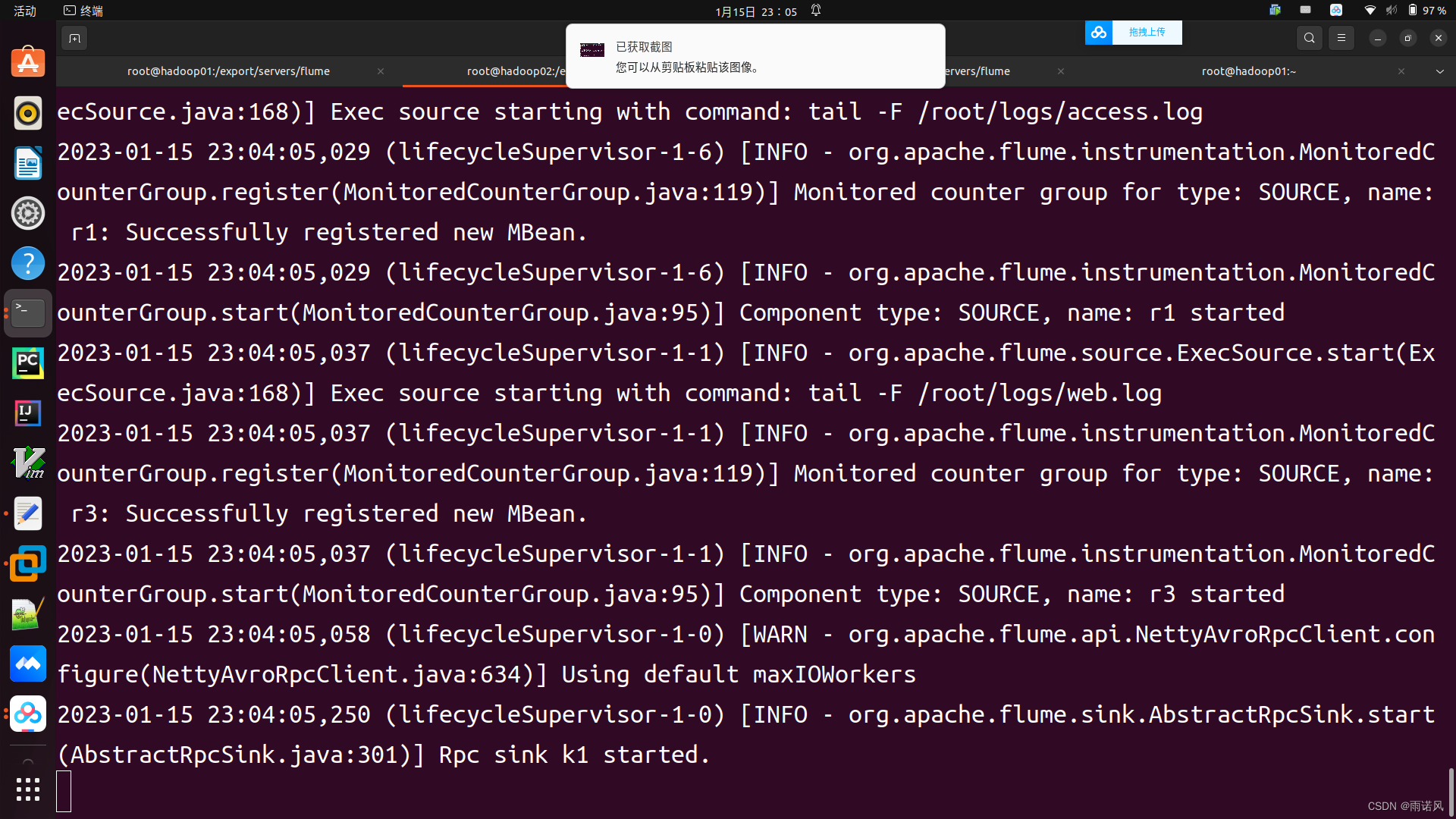Screen dimensions: 1456x819
Task: Switch to root@hadoop01:/export/servers/flume tab
Action: pyautogui.click(x=227, y=70)
